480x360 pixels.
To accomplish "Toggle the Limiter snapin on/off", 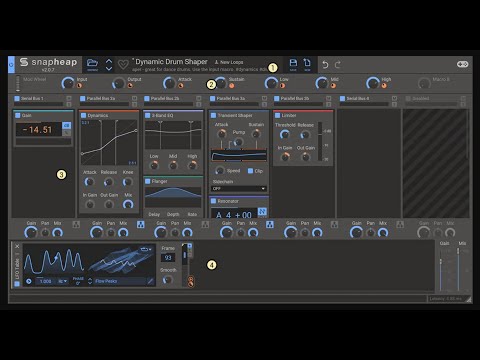I will pos(278,115).
